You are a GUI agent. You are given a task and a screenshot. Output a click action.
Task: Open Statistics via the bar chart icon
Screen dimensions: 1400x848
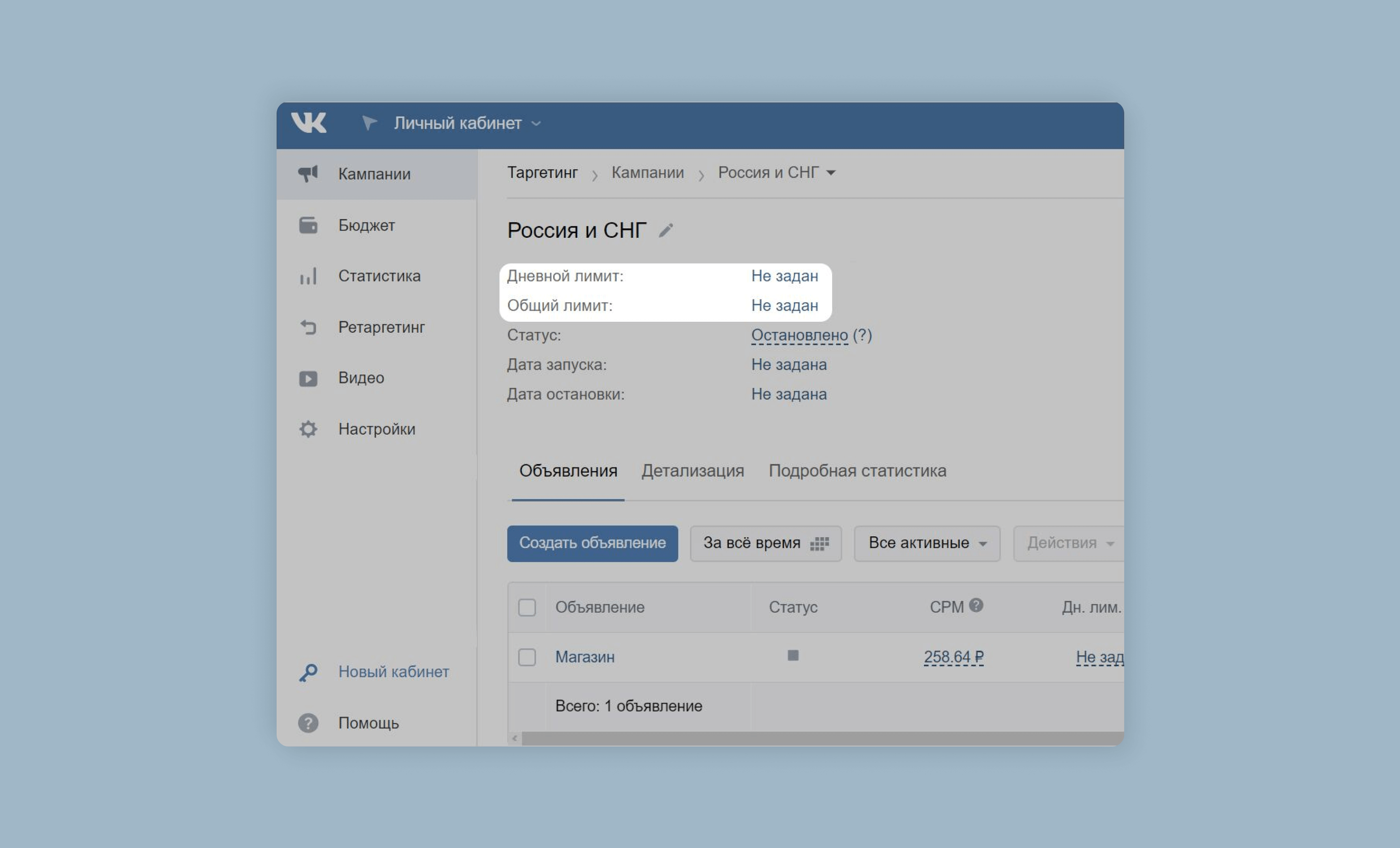(x=308, y=276)
